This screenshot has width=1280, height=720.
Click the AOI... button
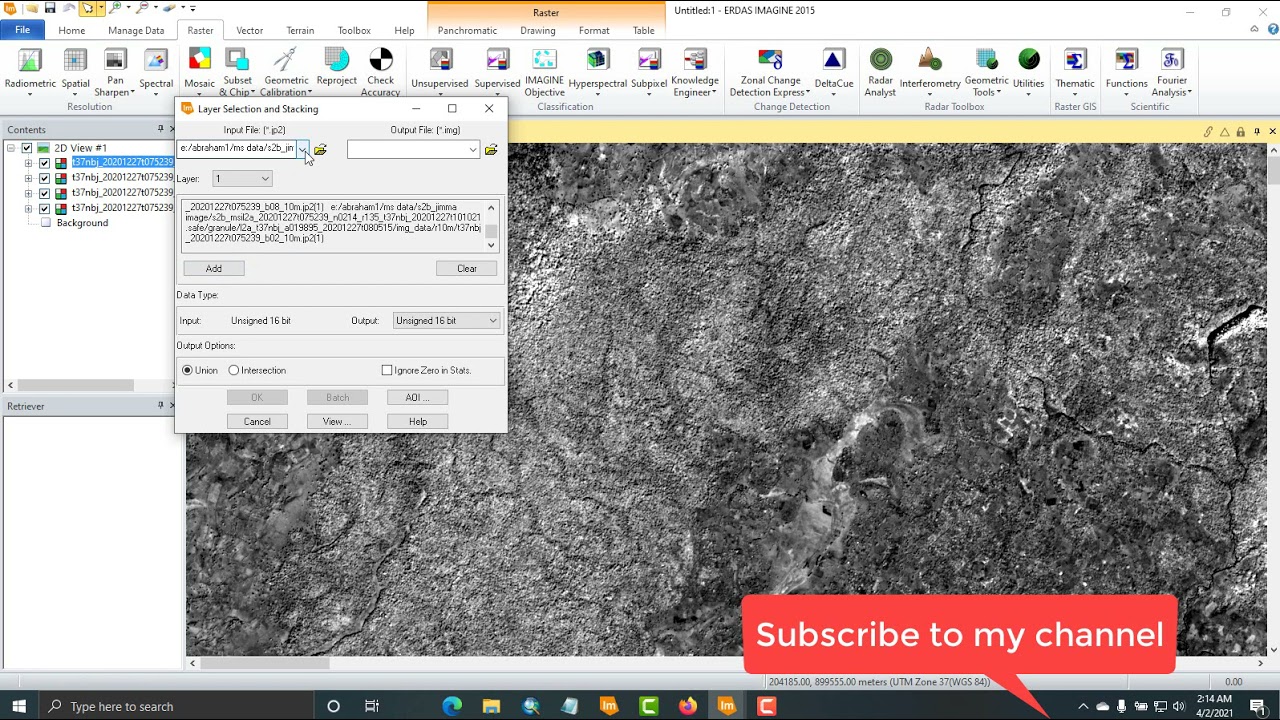(x=418, y=397)
